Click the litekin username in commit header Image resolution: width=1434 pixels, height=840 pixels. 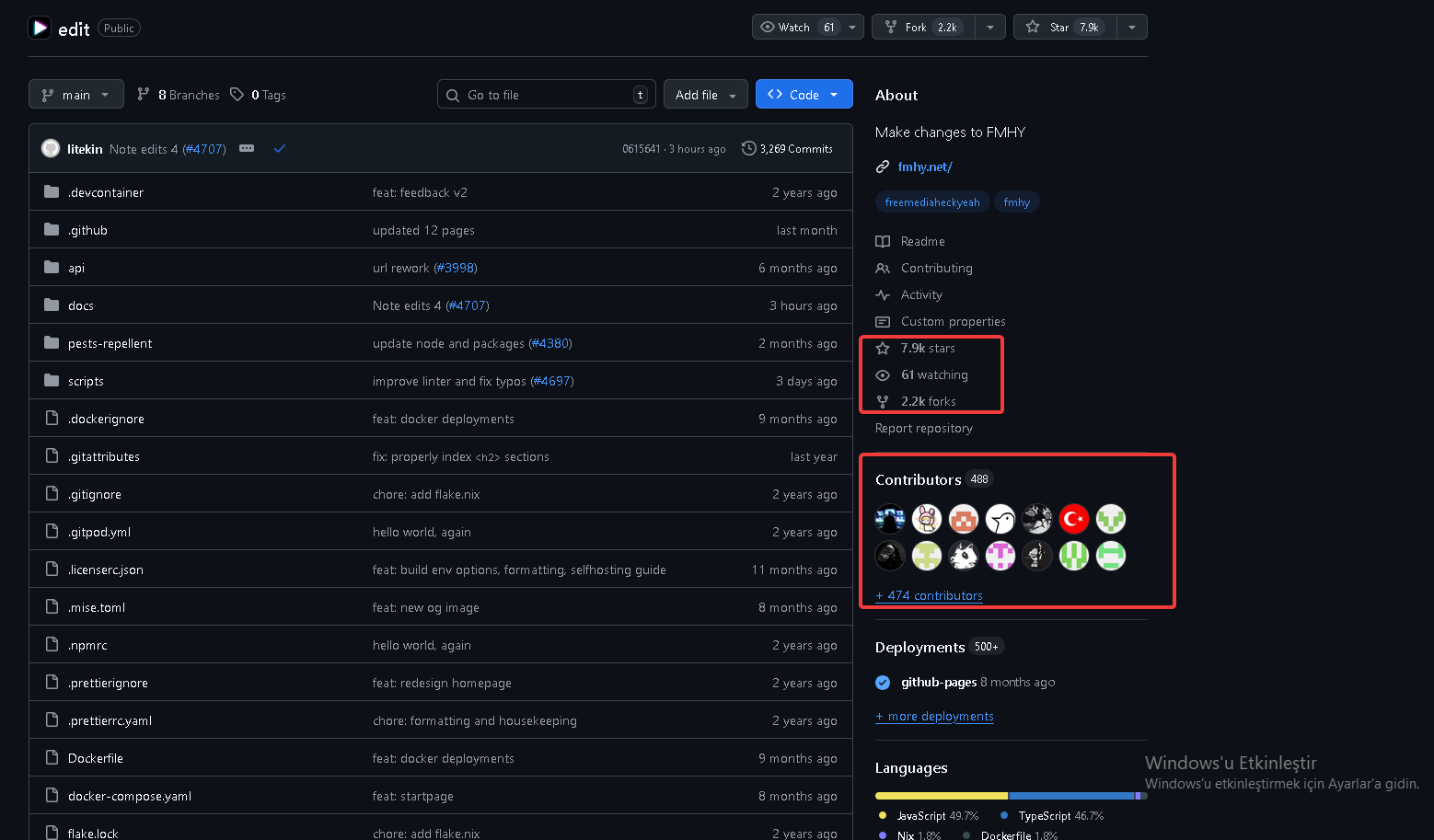(85, 149)
